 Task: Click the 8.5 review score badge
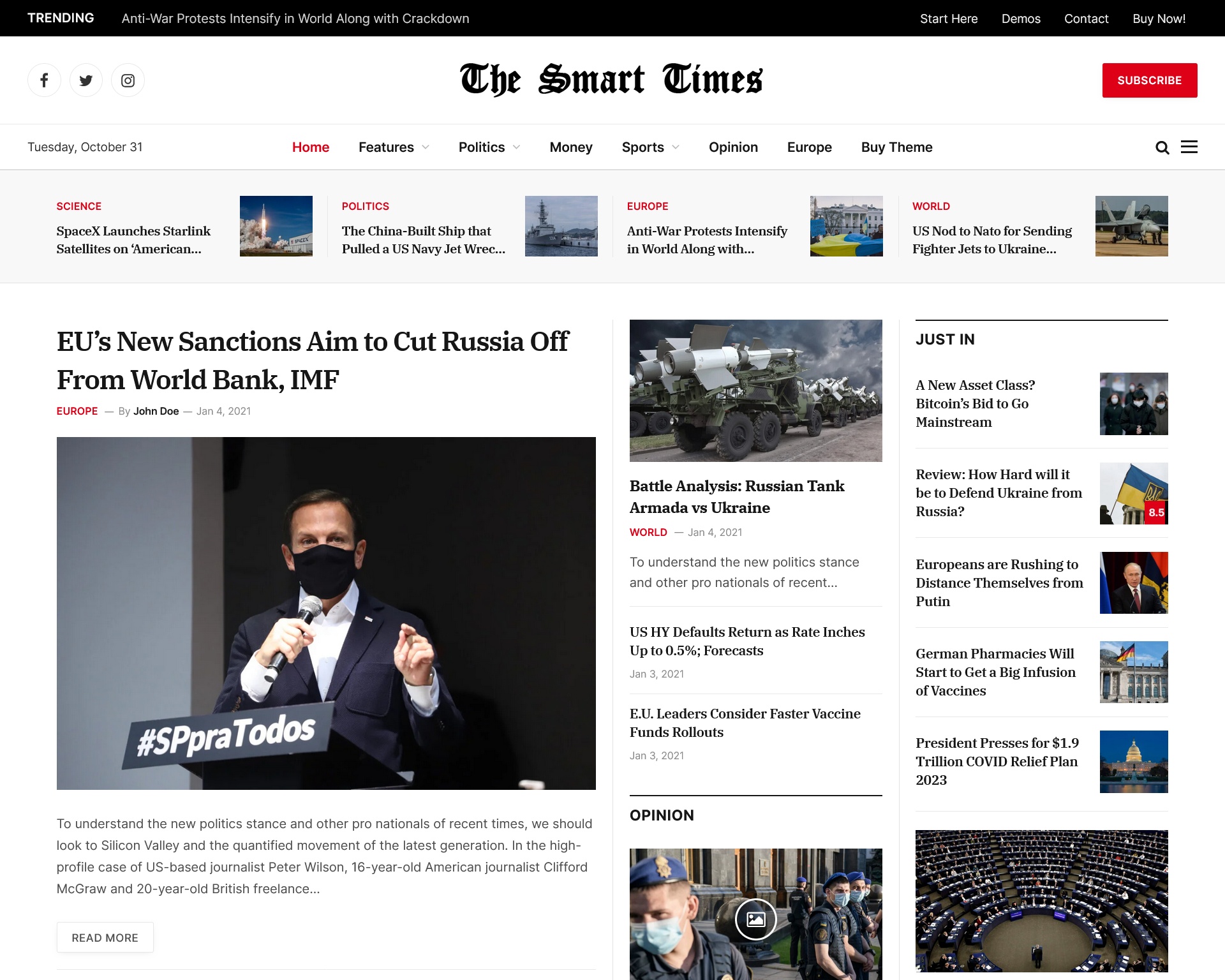1156,512
